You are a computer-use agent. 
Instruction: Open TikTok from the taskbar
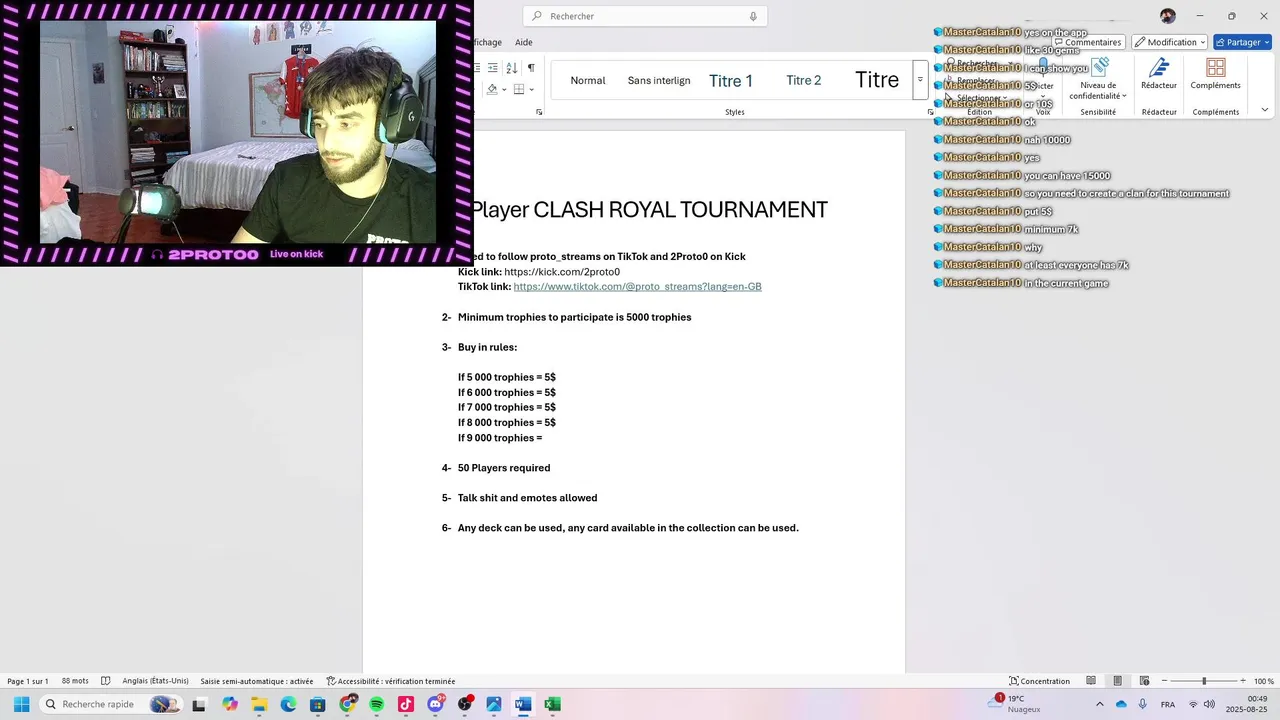(x=406, y=704)
